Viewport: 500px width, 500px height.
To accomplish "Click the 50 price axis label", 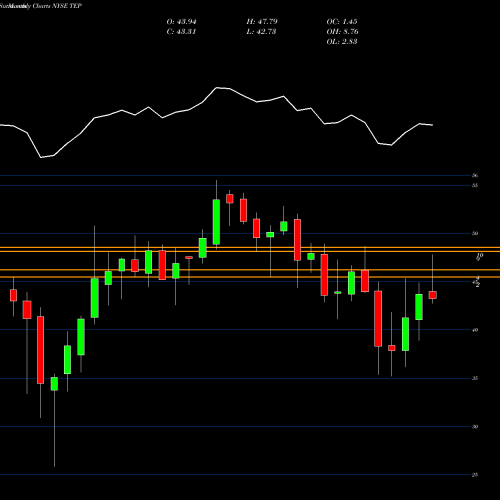I will point(475,233).
